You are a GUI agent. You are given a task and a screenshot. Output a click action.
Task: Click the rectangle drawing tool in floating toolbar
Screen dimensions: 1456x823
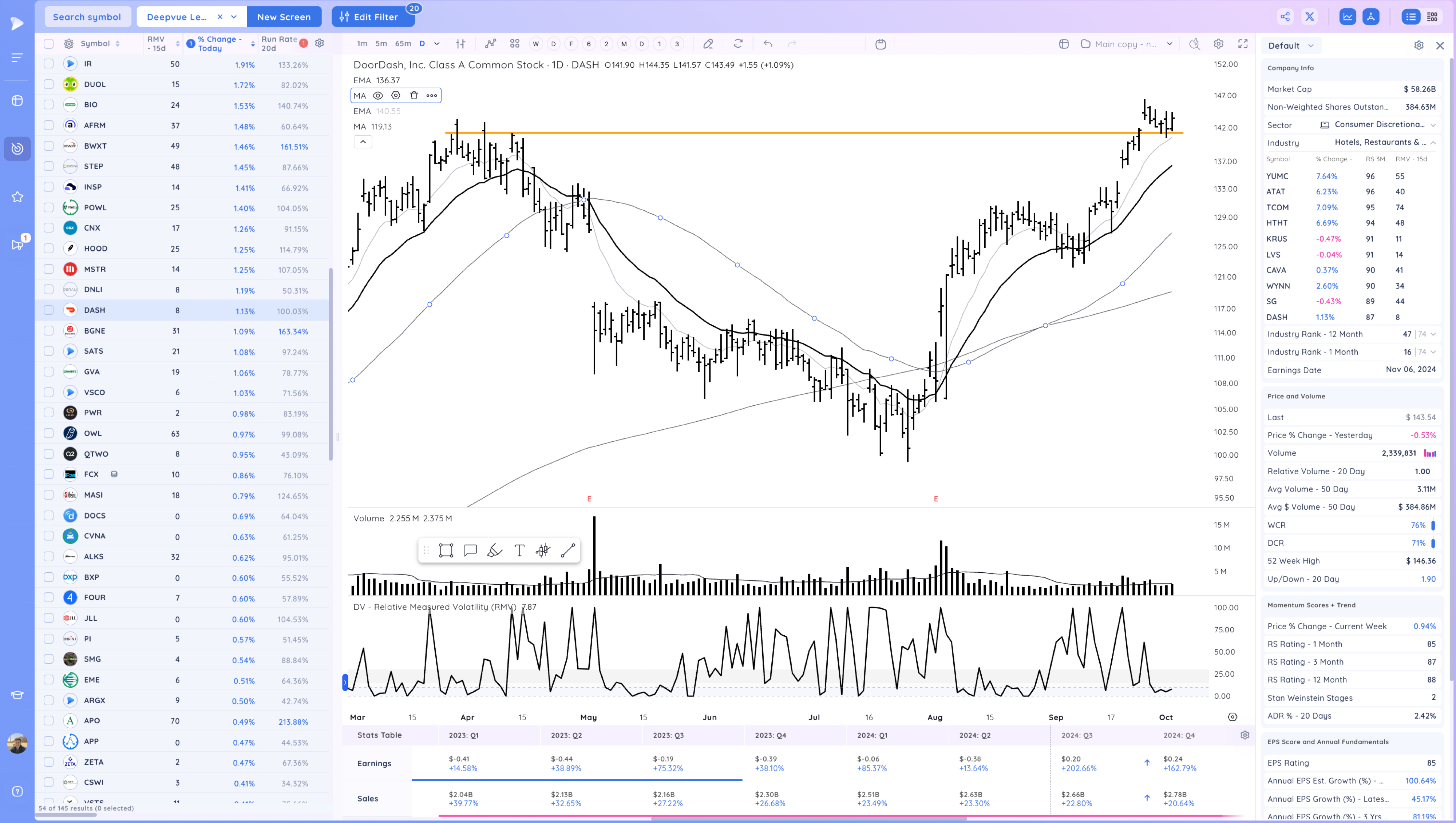tap(446, 550)
